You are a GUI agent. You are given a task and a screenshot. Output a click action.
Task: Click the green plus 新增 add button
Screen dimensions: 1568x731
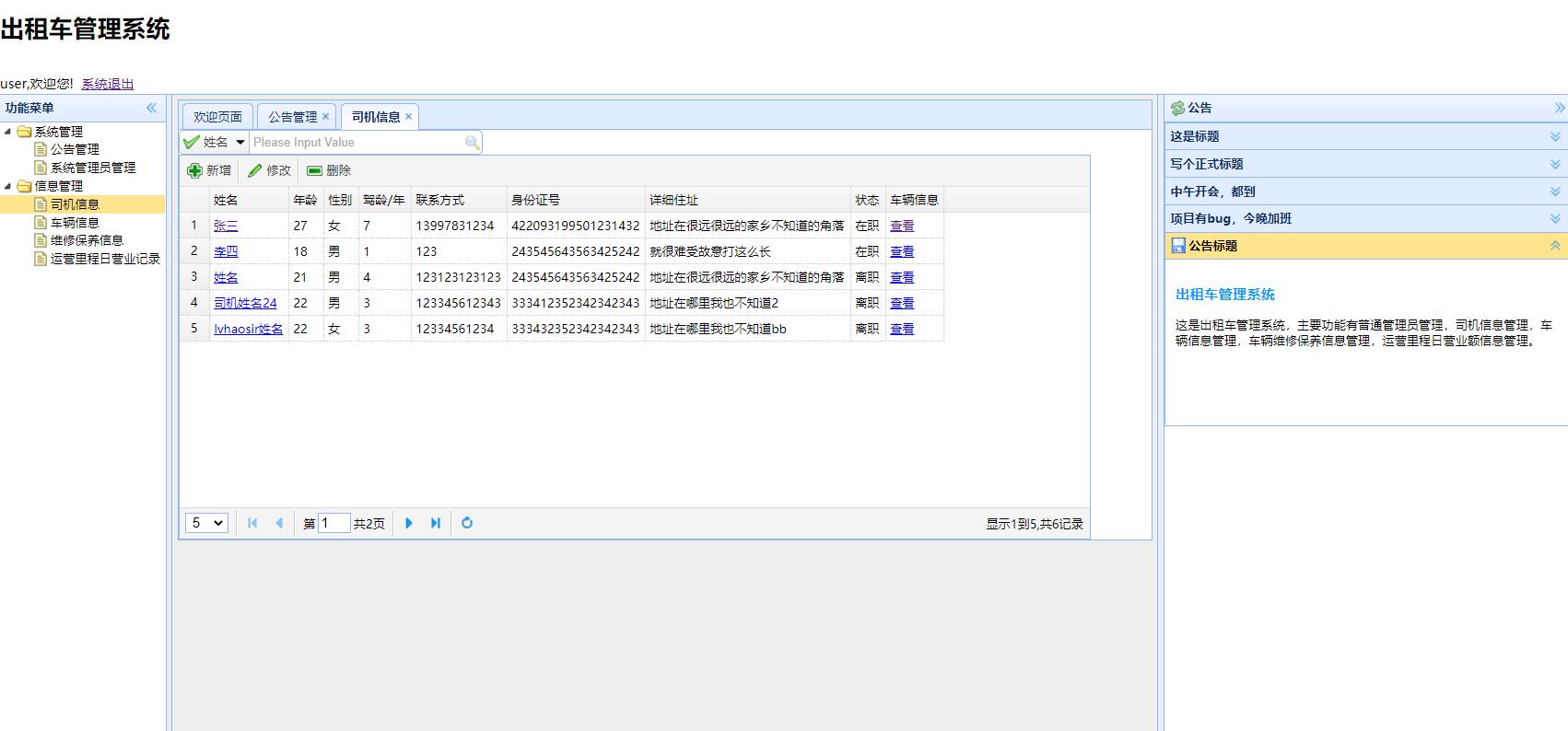pos(209,170)
